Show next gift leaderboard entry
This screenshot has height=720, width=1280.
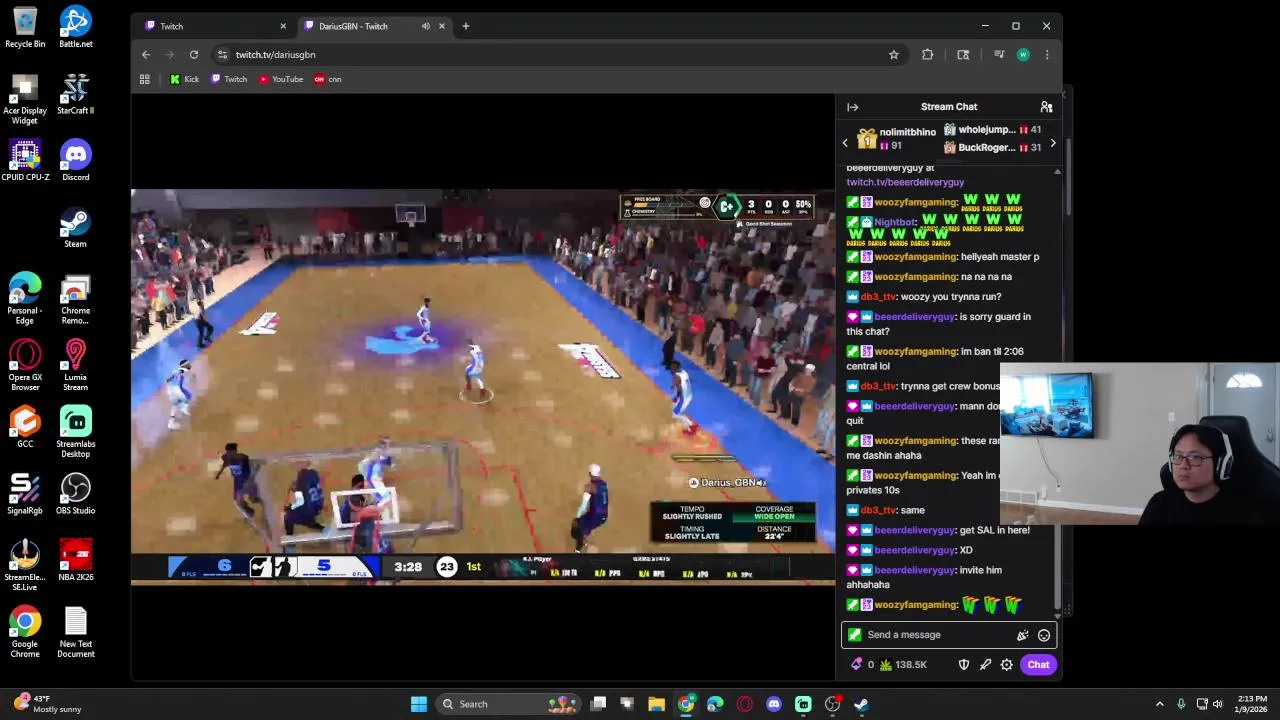click(x=1052, y=143)
